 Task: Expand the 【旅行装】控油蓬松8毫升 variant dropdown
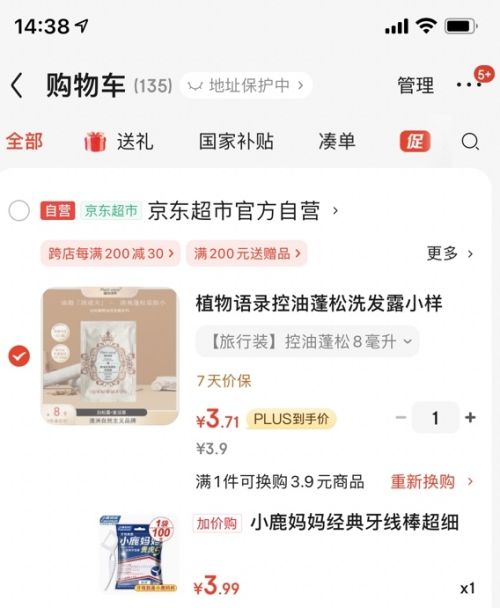tap(307, 342)
